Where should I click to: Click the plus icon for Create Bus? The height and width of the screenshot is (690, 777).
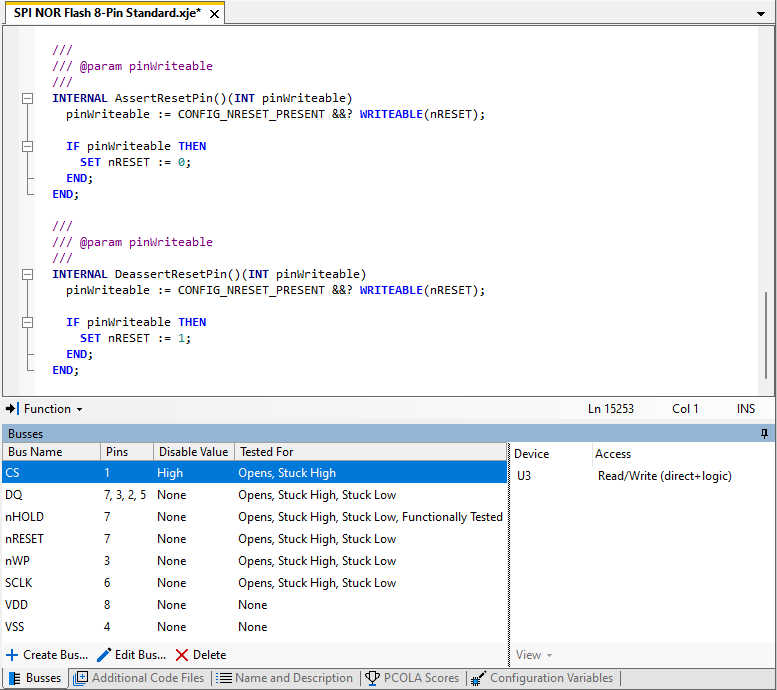(12, 655)
